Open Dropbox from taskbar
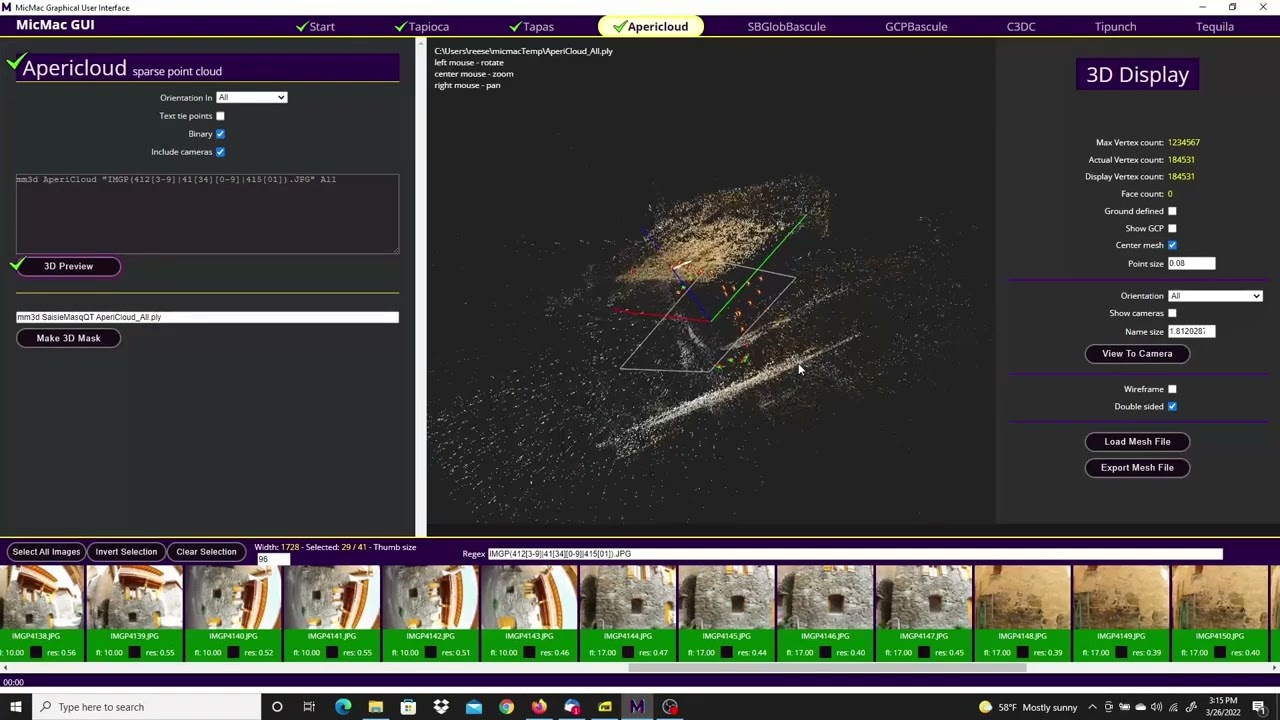1280x720 pixels. pyautogui.click(x=441, y=707)
